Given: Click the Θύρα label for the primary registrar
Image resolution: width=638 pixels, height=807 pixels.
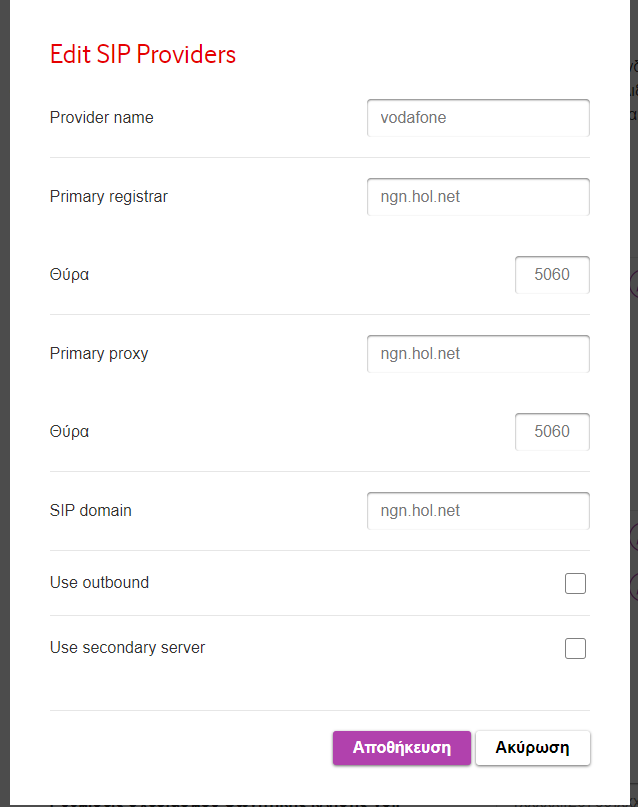Looking at the screenshot, I should (x=69, y=274).
